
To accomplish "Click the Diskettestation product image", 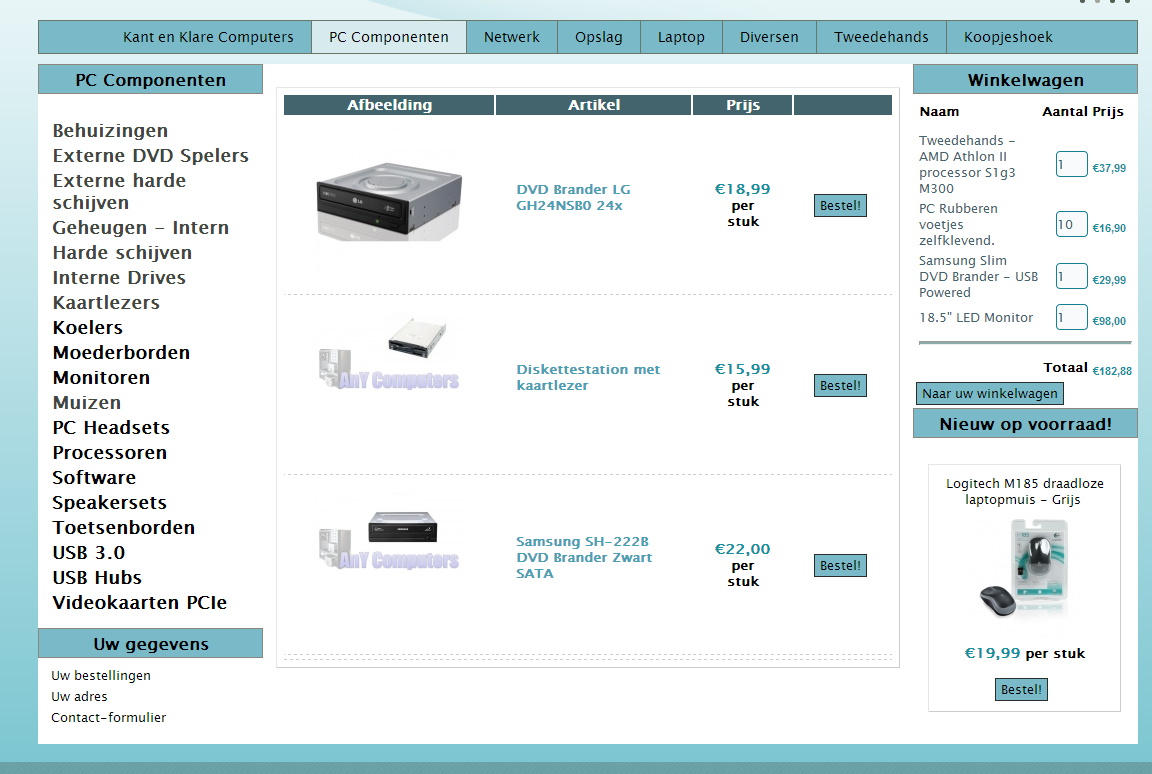I will pyautogui.click(x=389, y=352).
